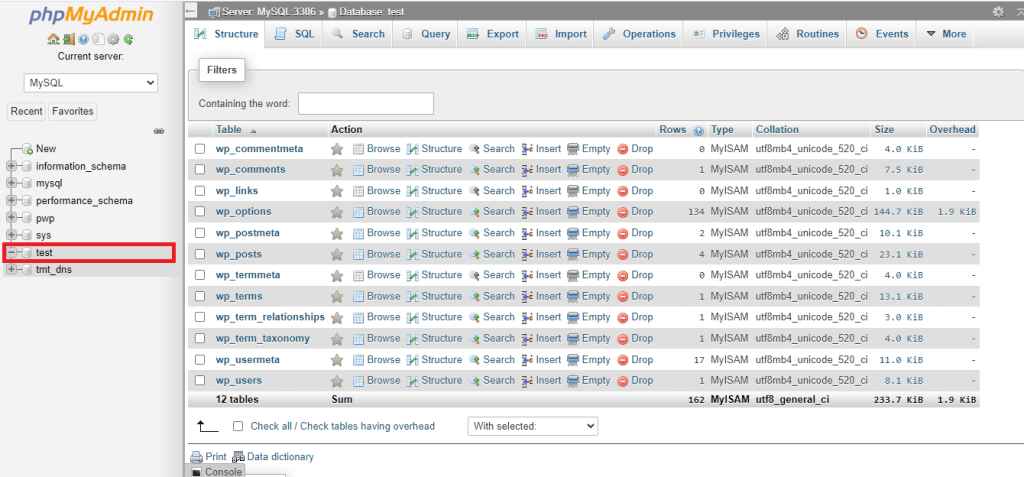Tick the wp_comments row checkbox
Image resolution: width=1024 pixels, height=477 pixels.
pos(200,170)
